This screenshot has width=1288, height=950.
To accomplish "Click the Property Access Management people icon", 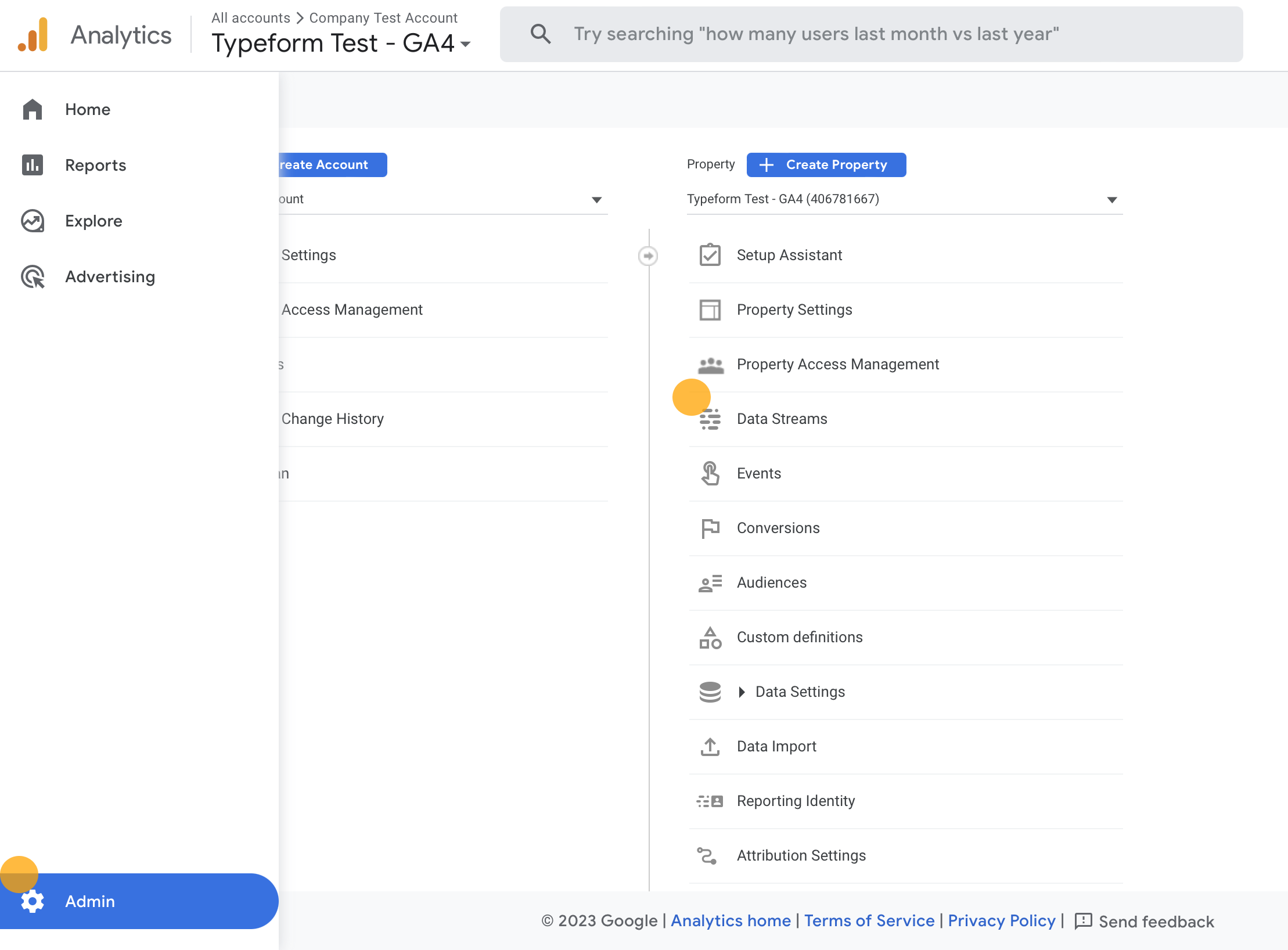I will coord(710,364).
